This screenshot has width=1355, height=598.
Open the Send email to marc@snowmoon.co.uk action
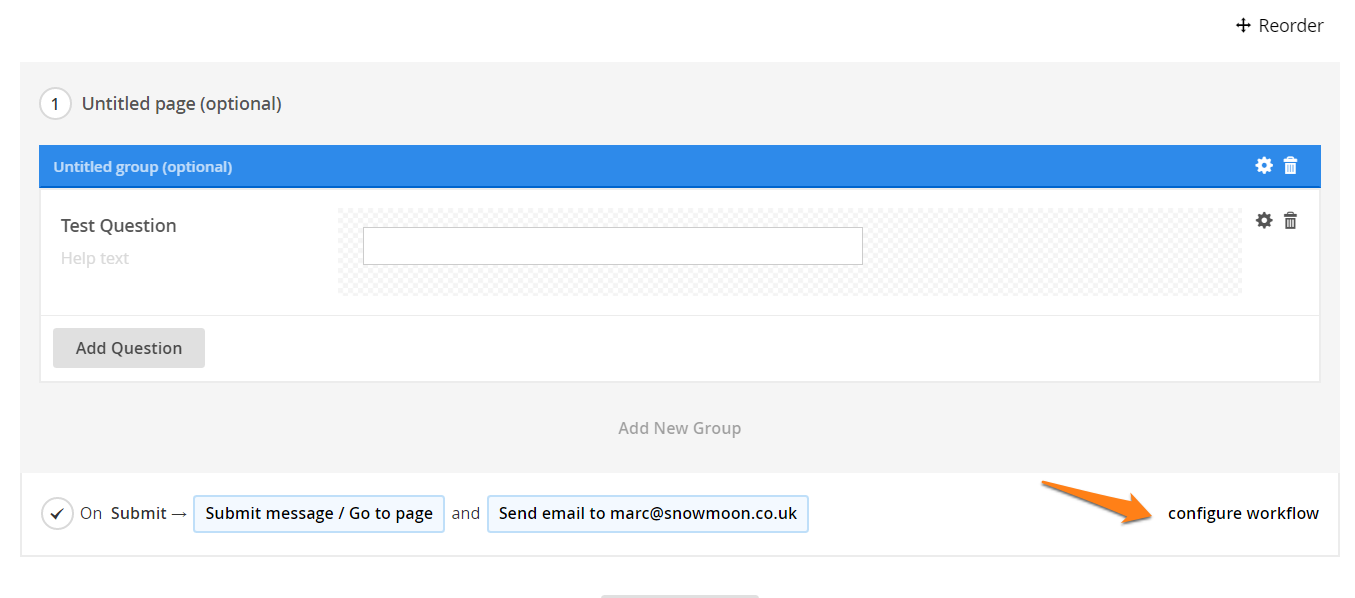pos(647,514)
